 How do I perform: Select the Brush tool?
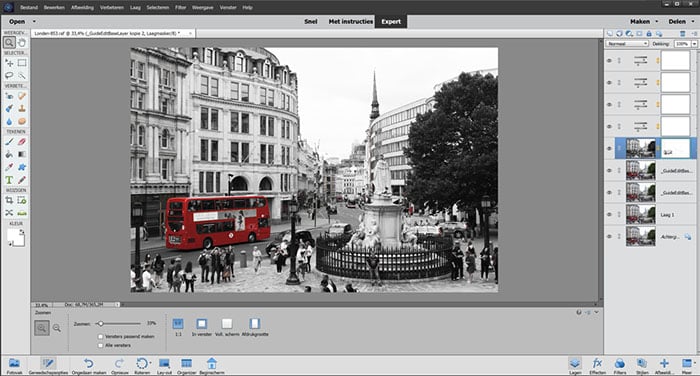coord(9,142)
